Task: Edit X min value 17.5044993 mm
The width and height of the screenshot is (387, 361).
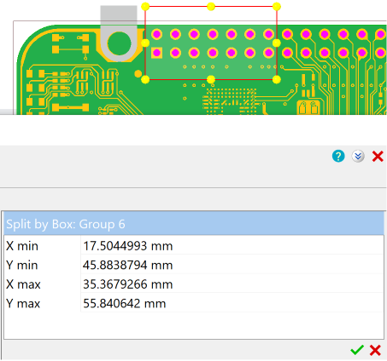Action: point(231,246)
